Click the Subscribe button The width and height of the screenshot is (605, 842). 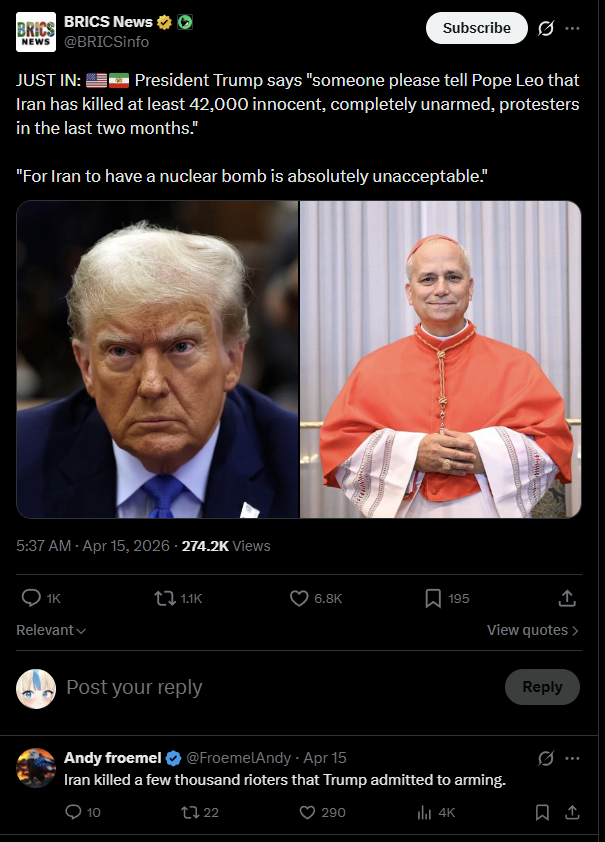tap(477, 28)
